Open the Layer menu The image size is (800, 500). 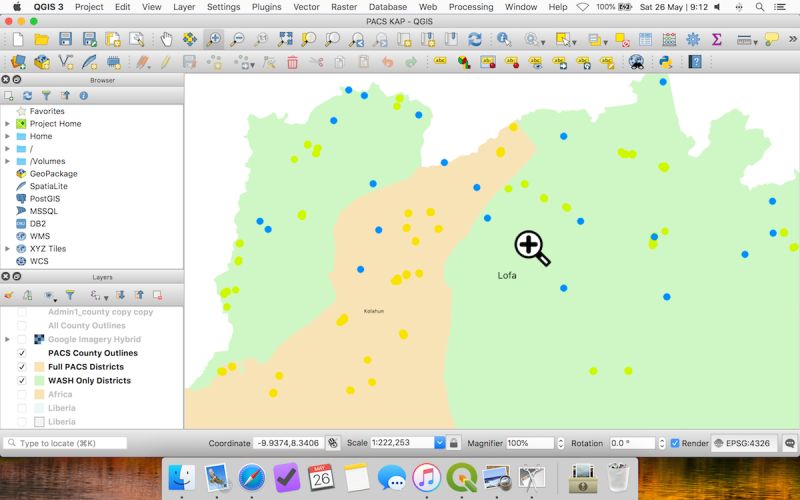coord(184,7)
